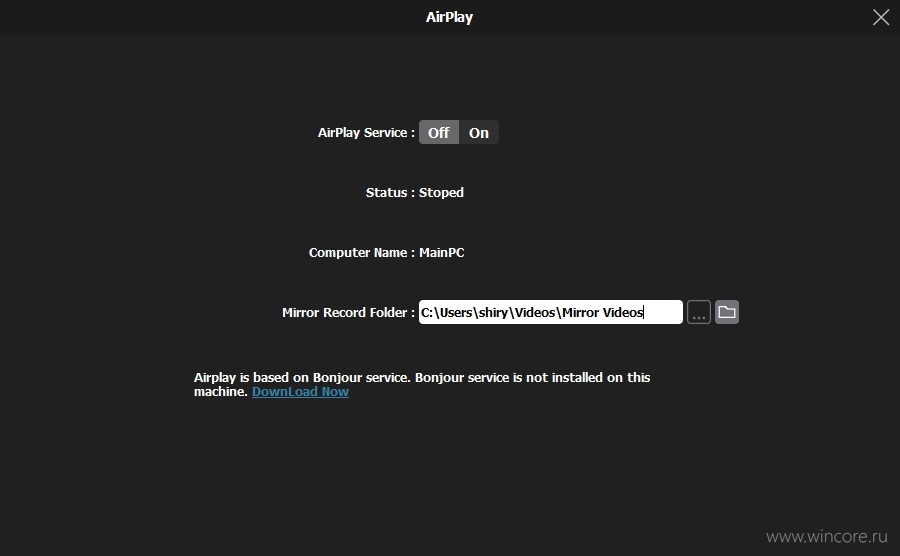This screenshot has height=556, width=900.
Task: Click inside the Mirror Record Folder path field
Action: (x=550, y=312)
